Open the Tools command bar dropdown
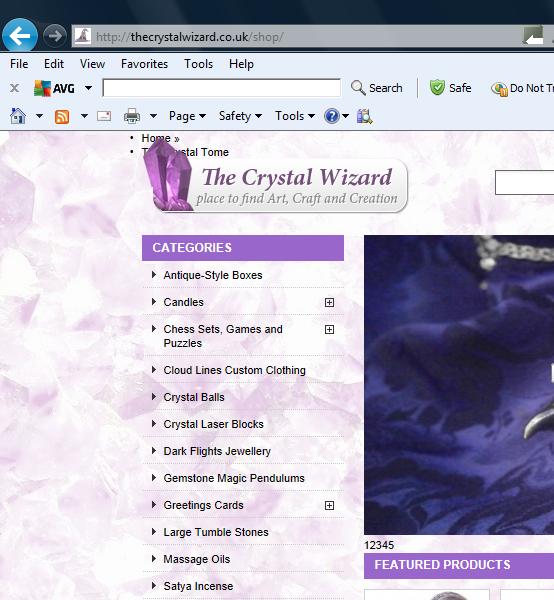Screen dimensions: 554x600 click(x=295, y=116)
